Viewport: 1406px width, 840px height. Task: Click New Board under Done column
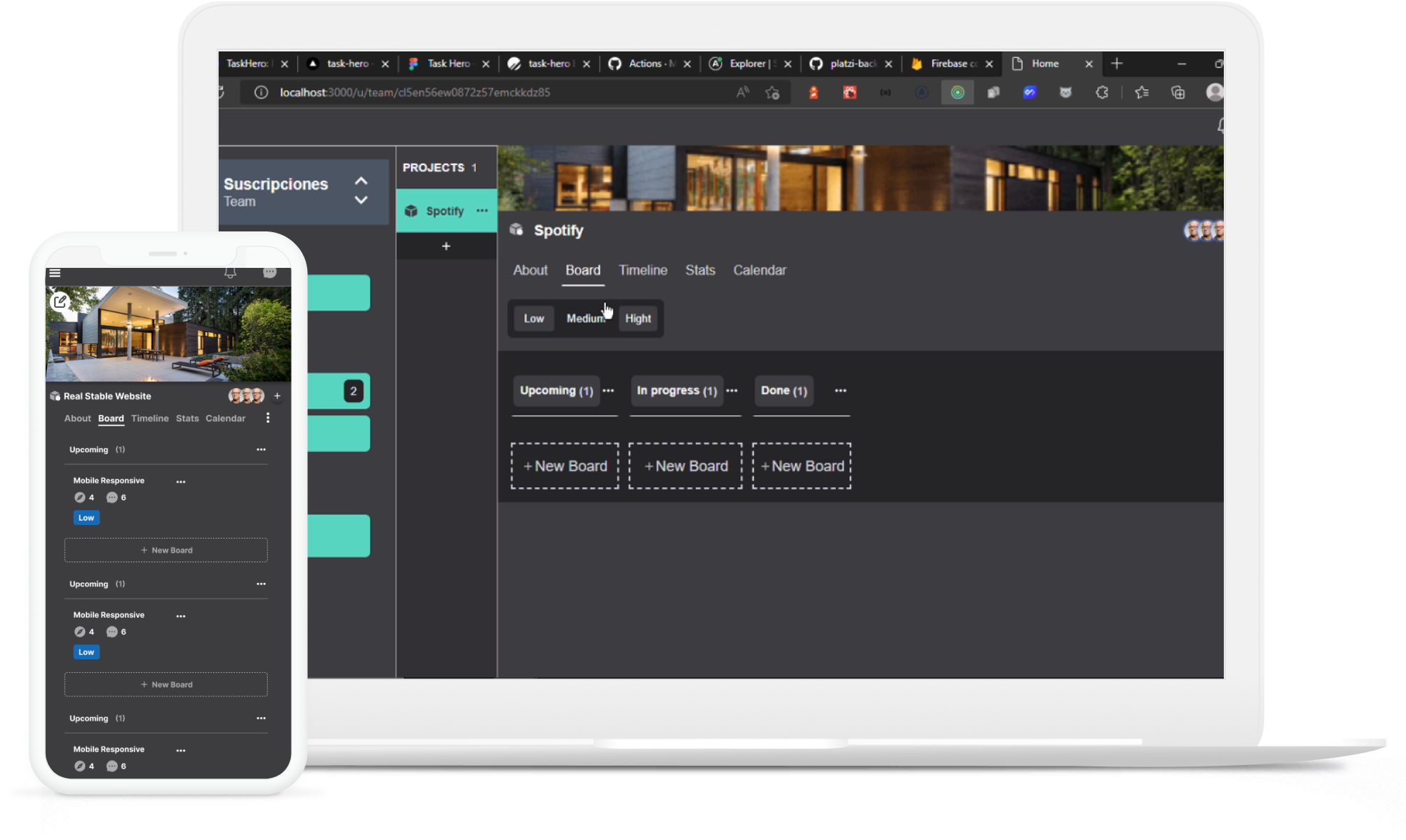point(802,466)
